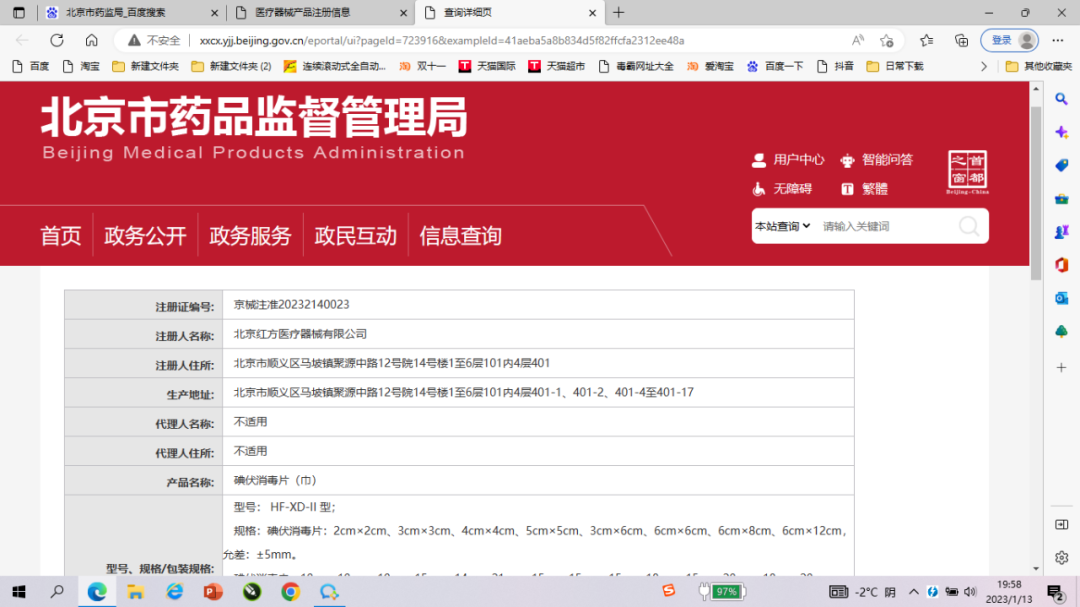Add this page to favorites star icon

click(886, 40)
